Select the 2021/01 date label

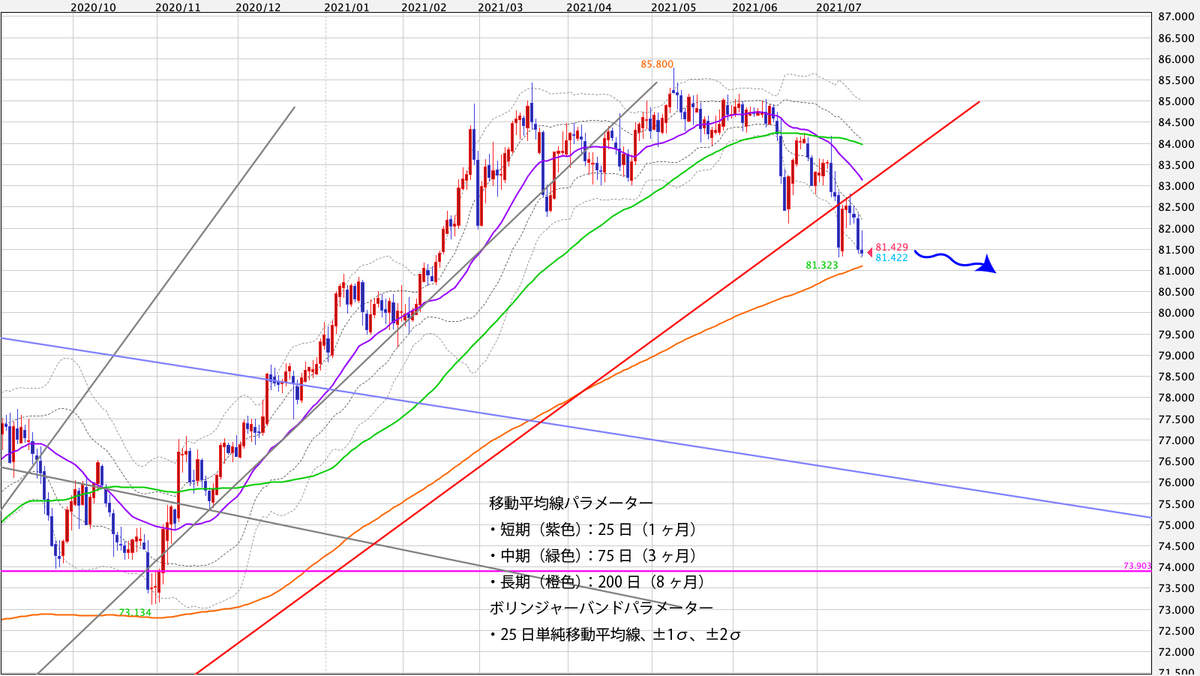tap(347, 6)
